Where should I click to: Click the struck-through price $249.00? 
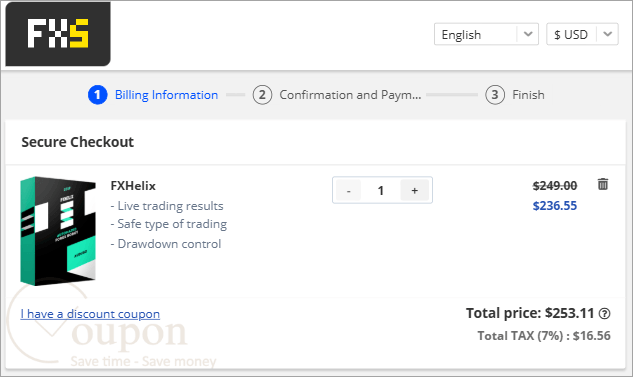pos(555,186)
